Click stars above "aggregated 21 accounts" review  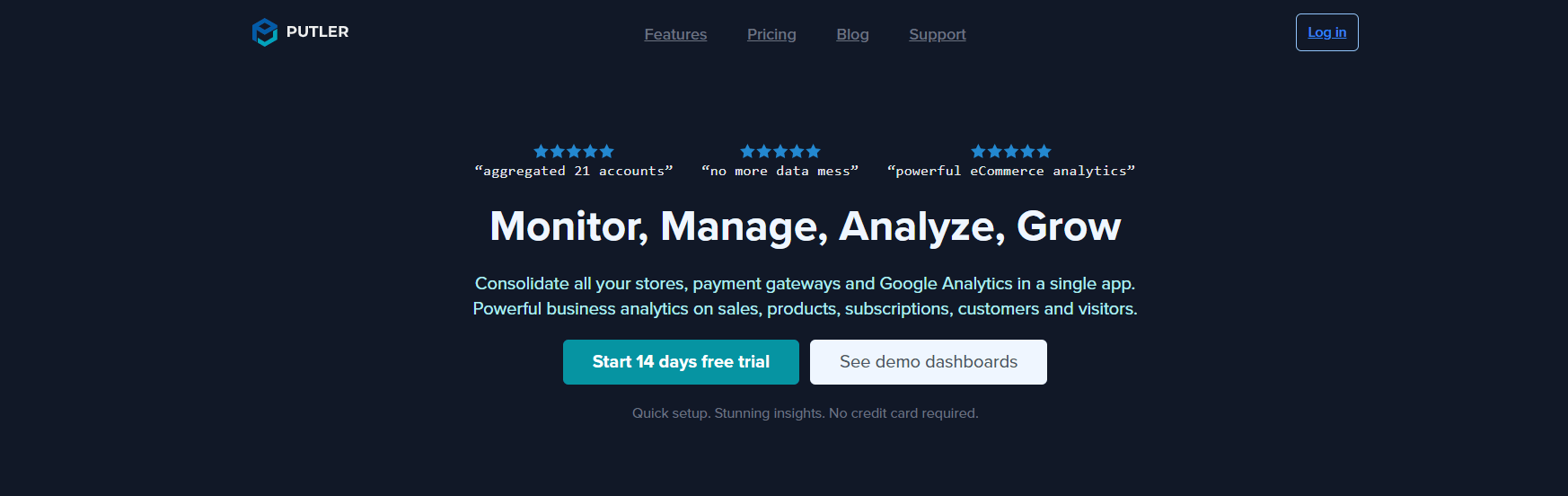point(574,151)
